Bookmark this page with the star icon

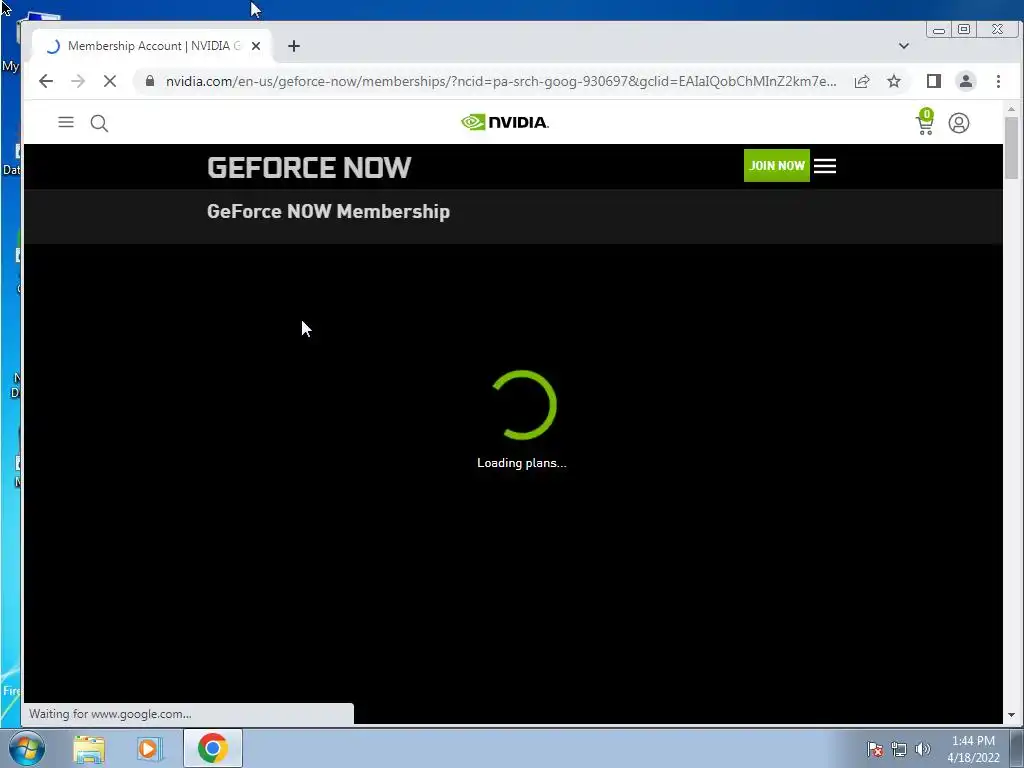coord(894,81)
